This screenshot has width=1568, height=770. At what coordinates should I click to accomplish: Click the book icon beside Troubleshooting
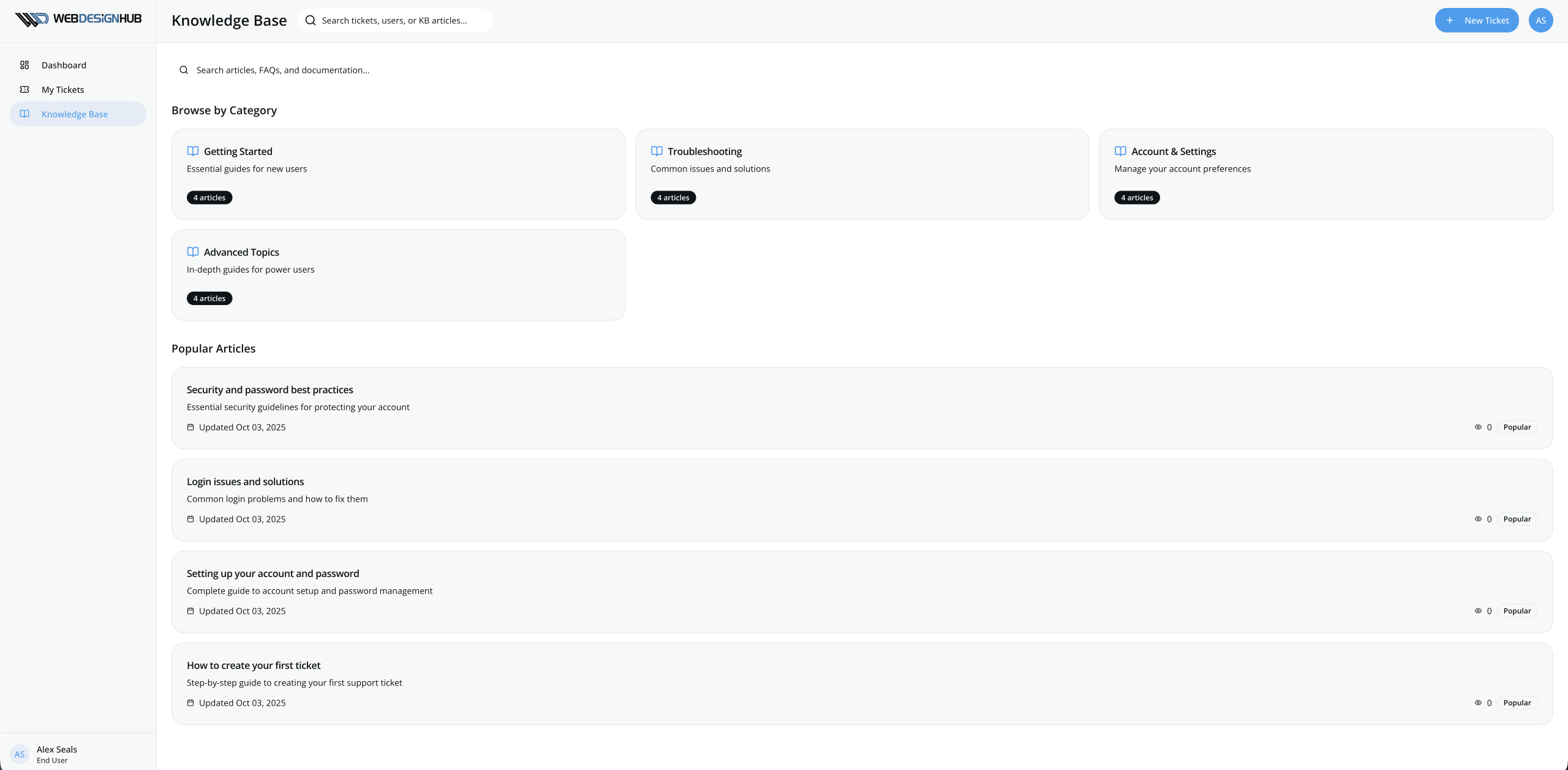tap(657, 151)
